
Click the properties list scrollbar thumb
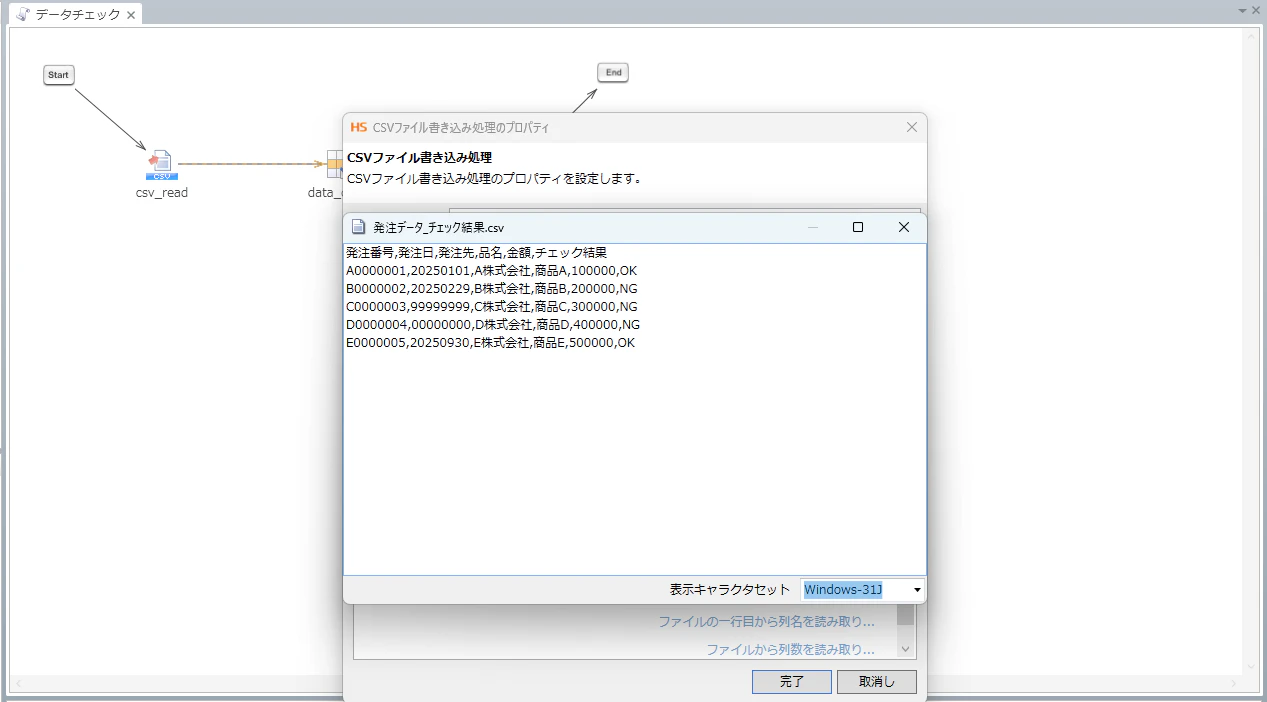coord(905,614)
